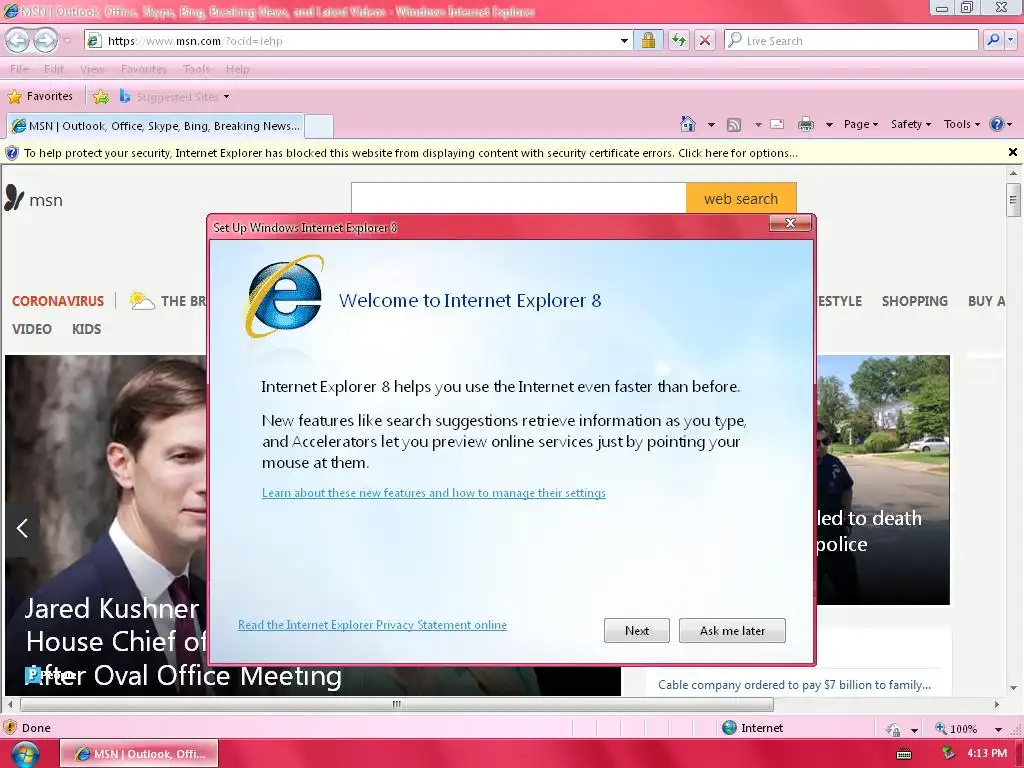Open Suggested Sites dropdown
The width and height of the screenshot is (1024, 768).
[x=174, y=97]
